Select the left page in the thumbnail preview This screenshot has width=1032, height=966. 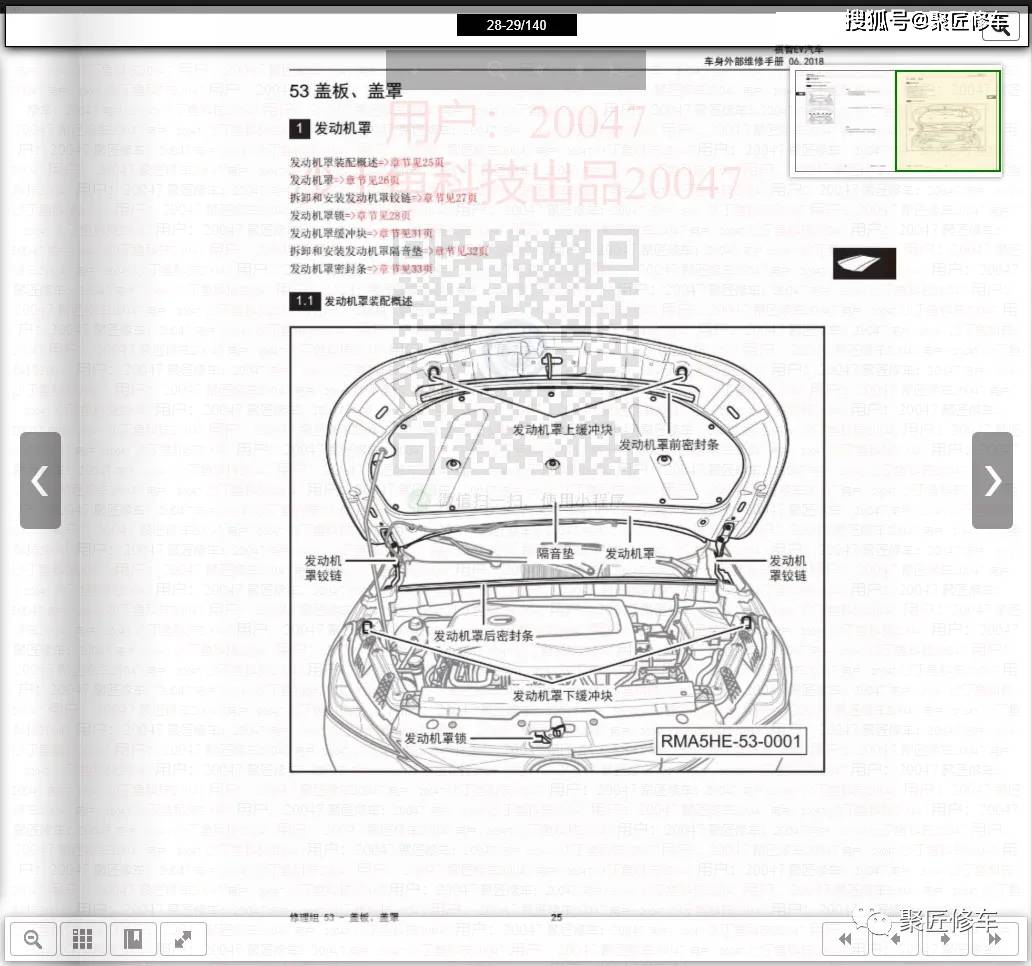(843, 120)
